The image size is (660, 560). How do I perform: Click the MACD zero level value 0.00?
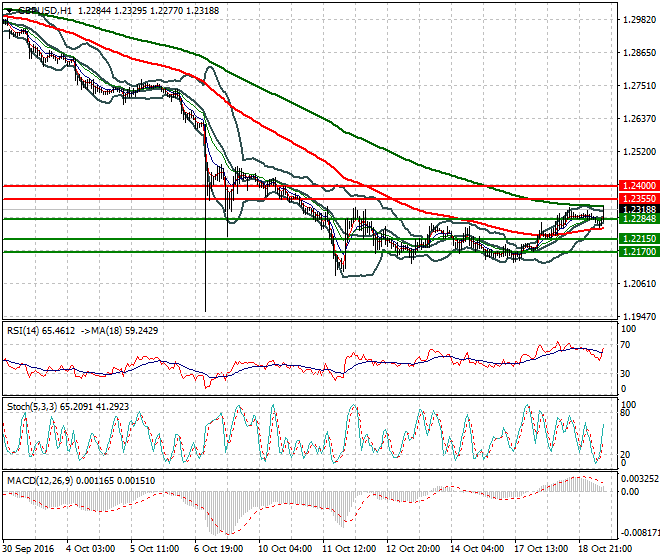coord(630,492)
